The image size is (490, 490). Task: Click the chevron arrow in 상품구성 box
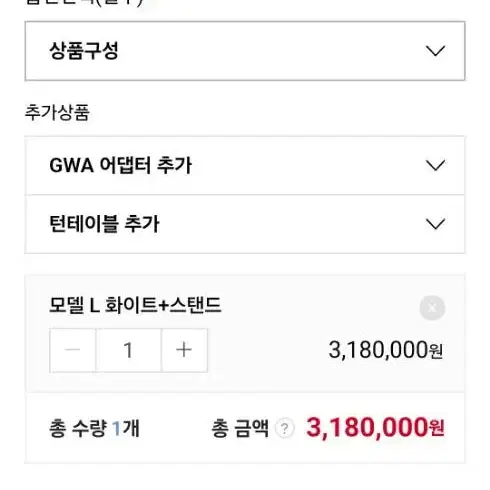point(435,51)
